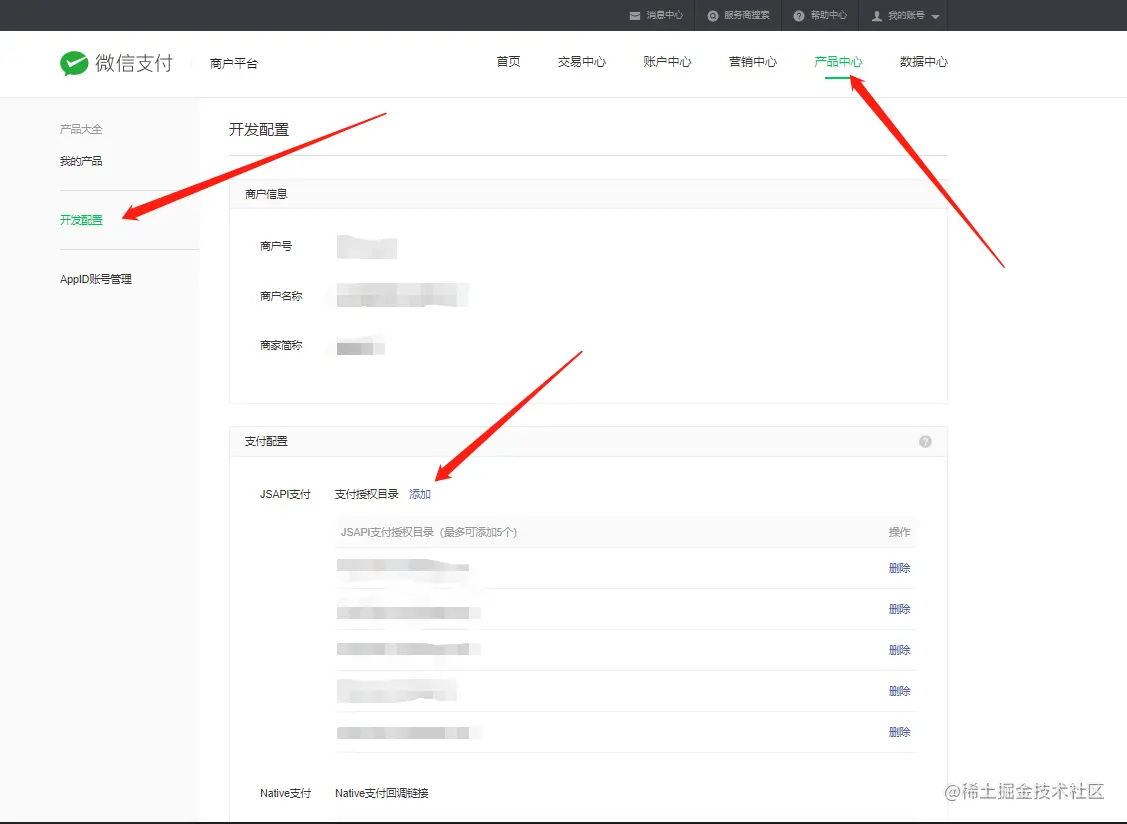
Task: Open the 交易中心 menu
Action: point(581,61)
